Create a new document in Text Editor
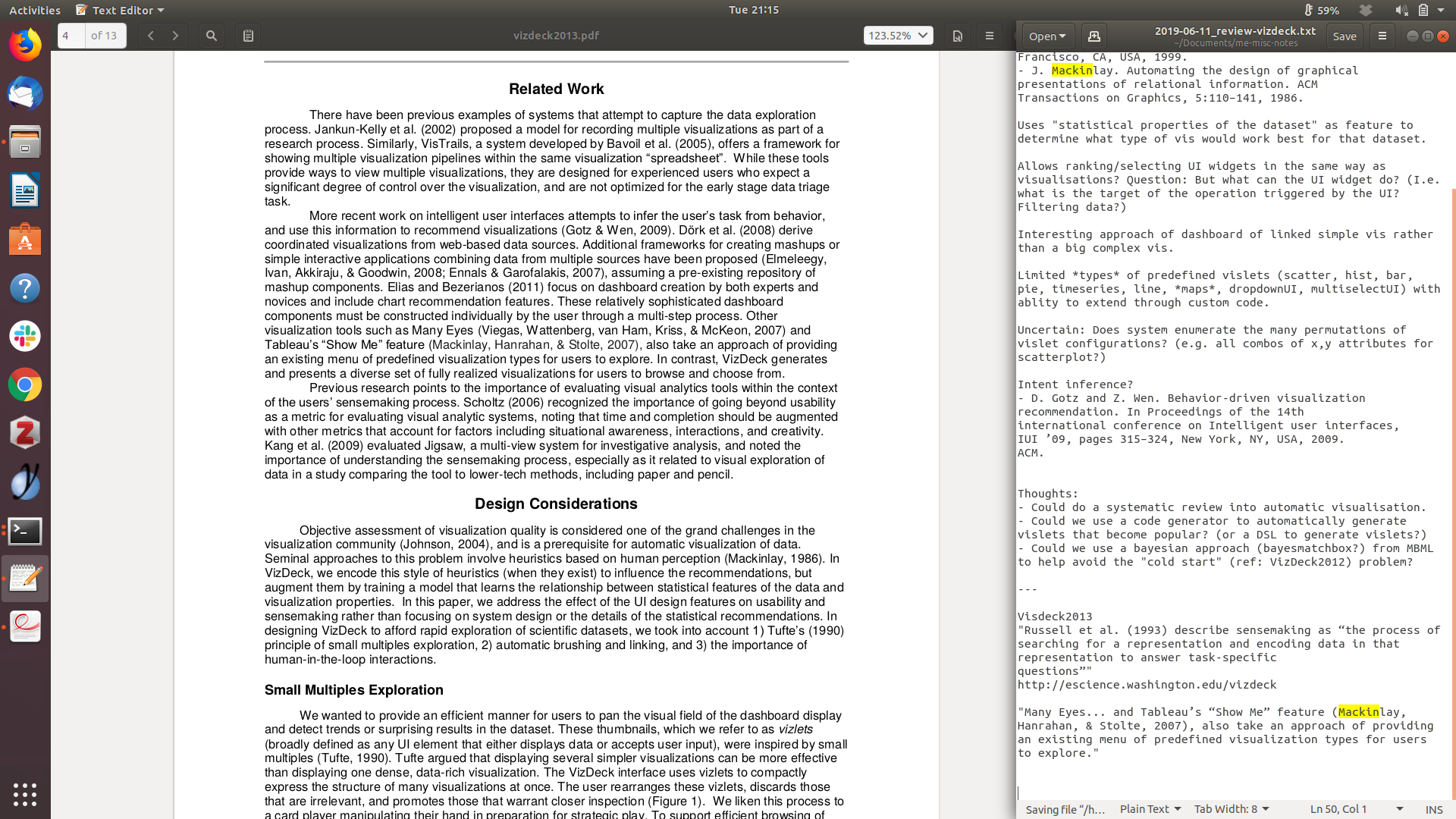The height and width of the screenshot is (819, 1456). (1094, 36)
